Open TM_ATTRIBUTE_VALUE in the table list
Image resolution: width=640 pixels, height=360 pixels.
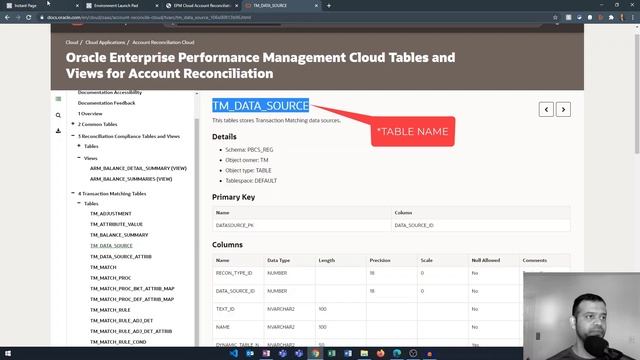pos(116,224)
